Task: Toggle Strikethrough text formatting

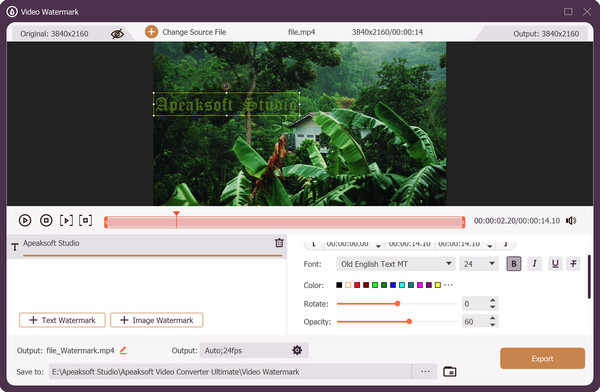Action: click(x=574, y=264)
